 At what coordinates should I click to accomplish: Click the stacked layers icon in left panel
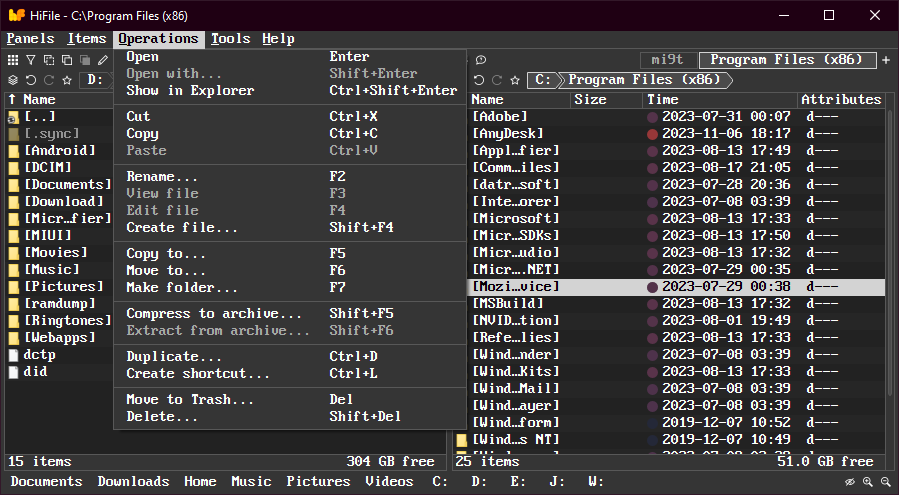(13, 80)
